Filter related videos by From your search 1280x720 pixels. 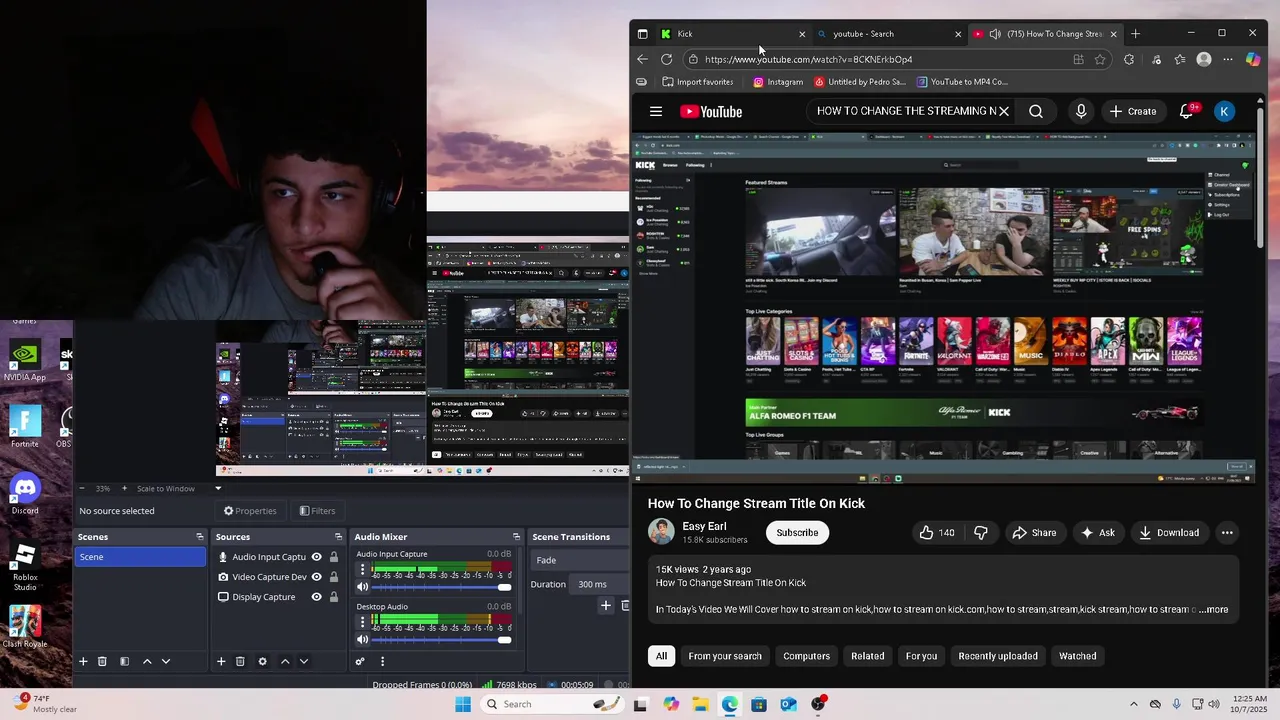click(725, 656)
